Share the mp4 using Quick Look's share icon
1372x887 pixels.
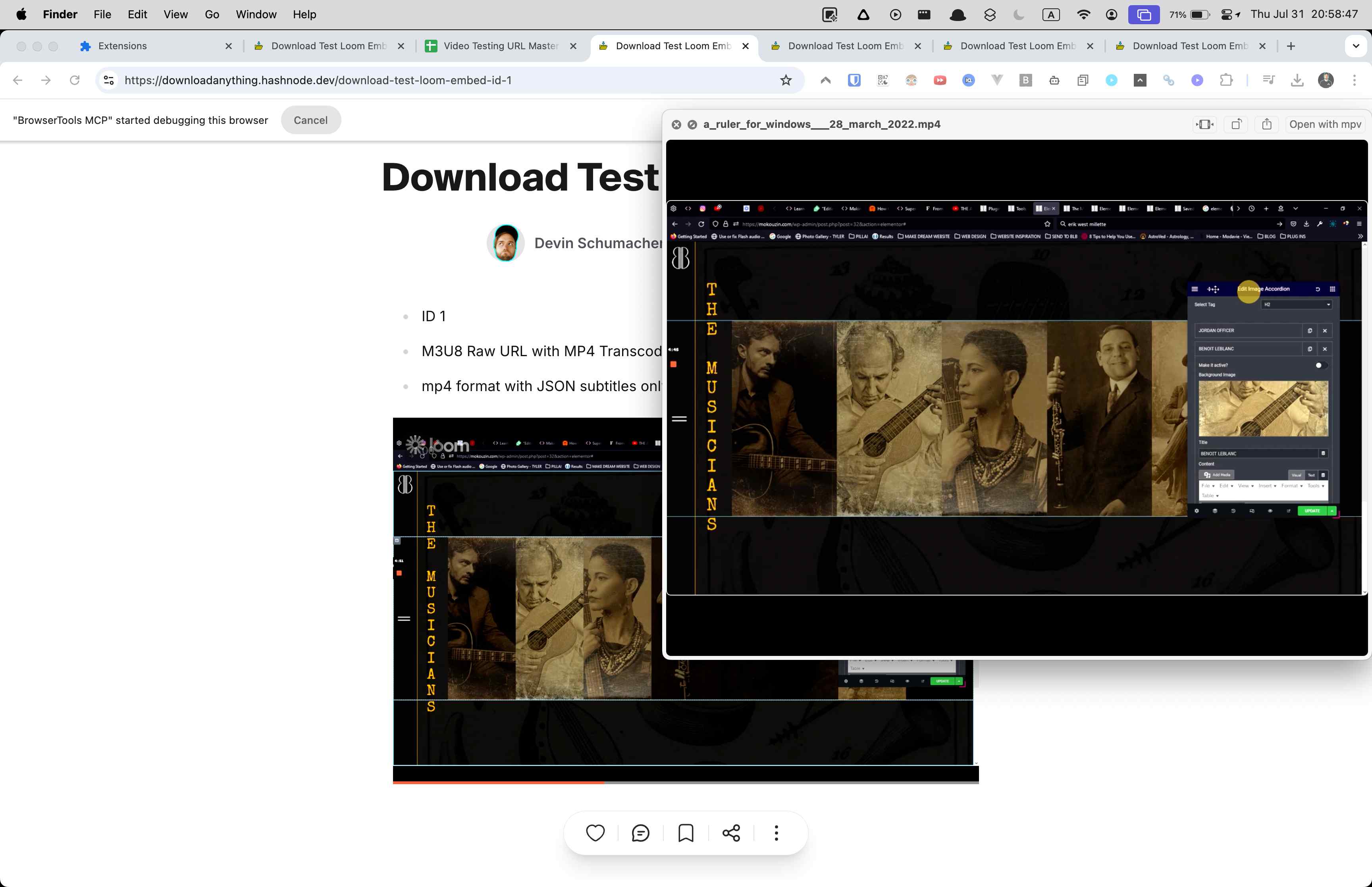coord(1266,124)
